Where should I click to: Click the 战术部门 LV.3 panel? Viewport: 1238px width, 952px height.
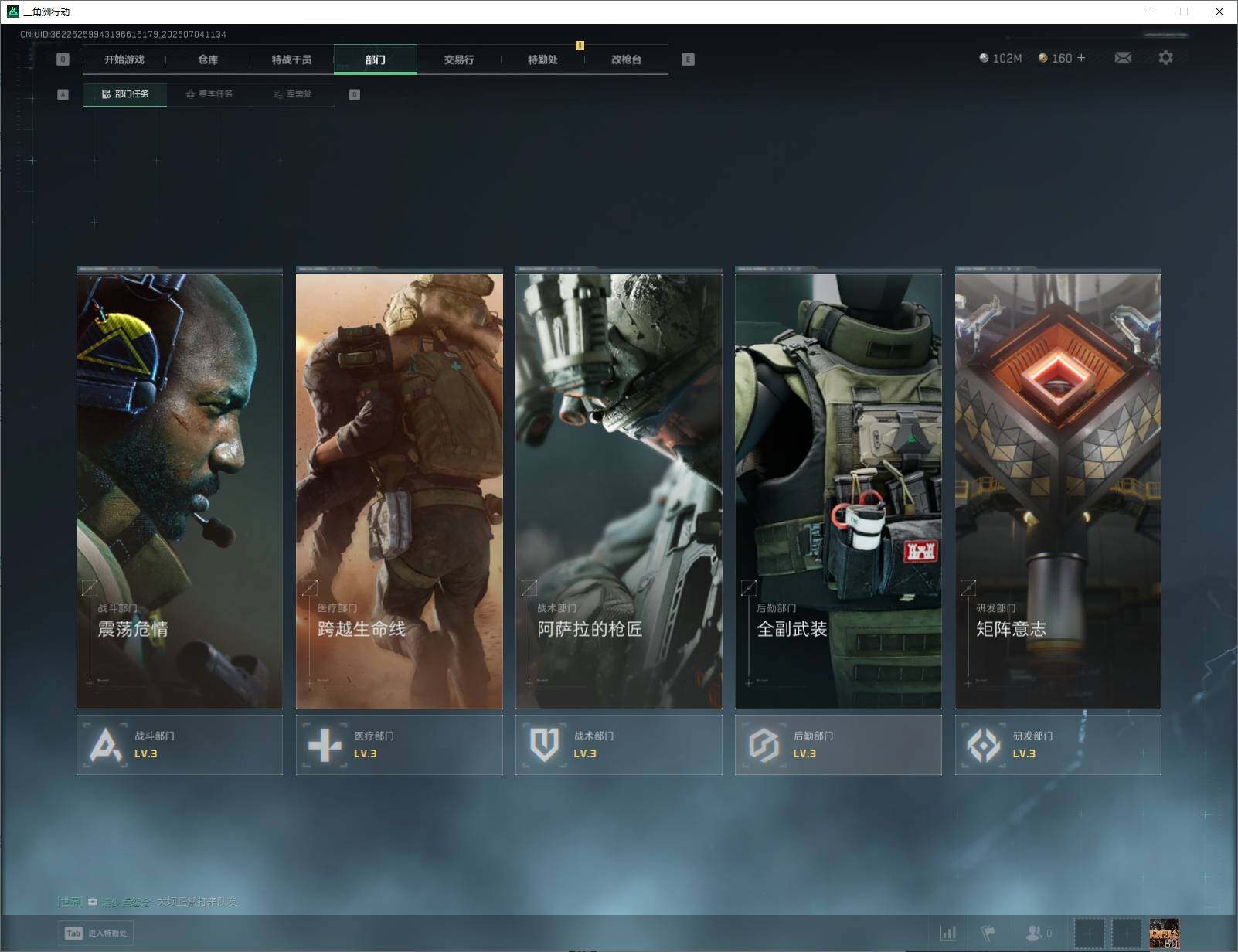tap(618, 745)
